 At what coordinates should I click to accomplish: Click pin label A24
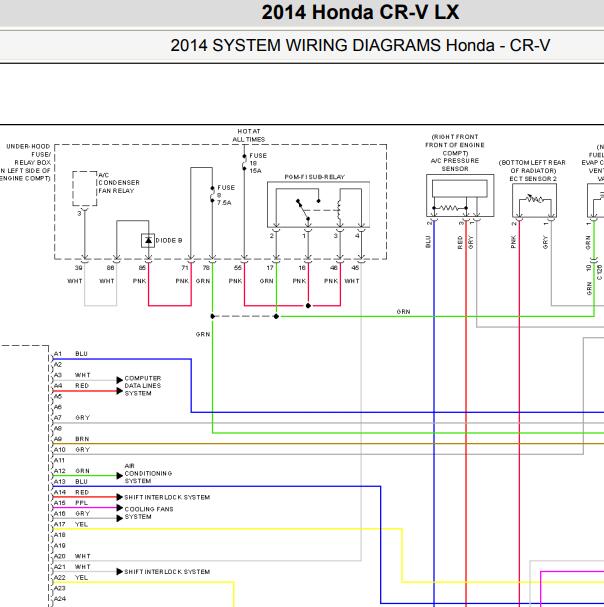pyautogui.click(x=60, y=599)
